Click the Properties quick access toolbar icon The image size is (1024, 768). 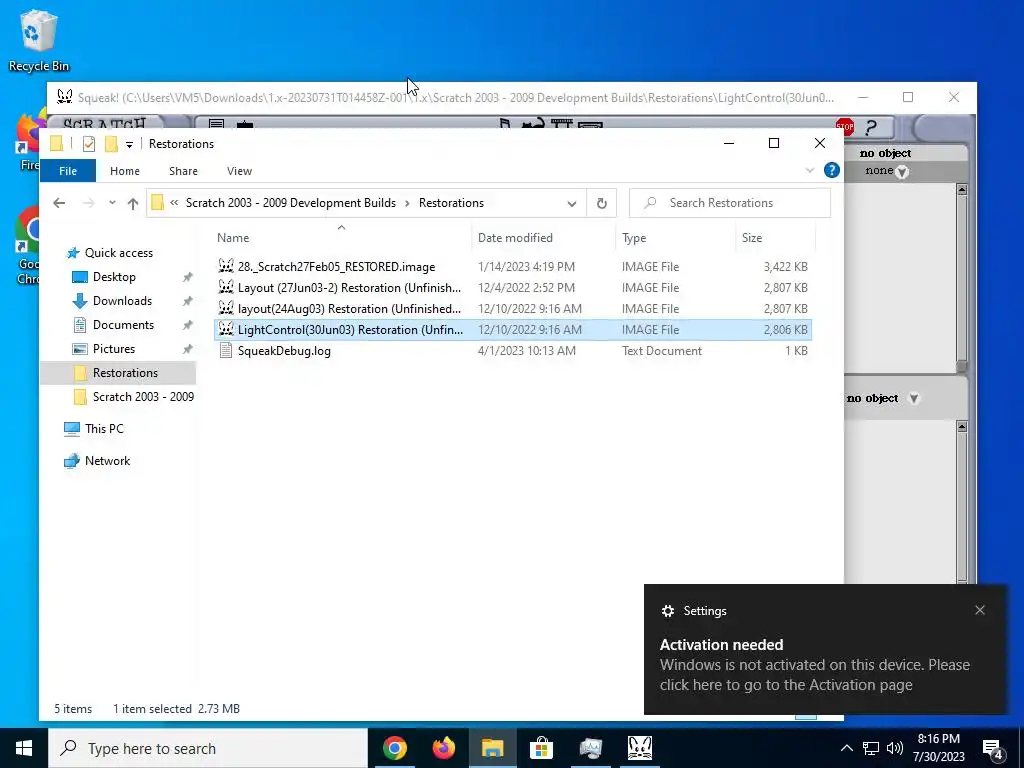(x=89, y=144)
